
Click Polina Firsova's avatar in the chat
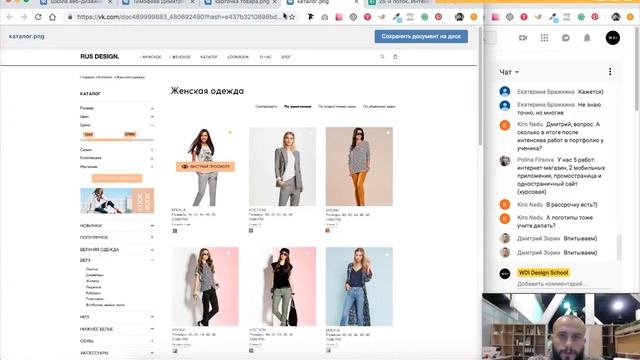pos(505,160)
